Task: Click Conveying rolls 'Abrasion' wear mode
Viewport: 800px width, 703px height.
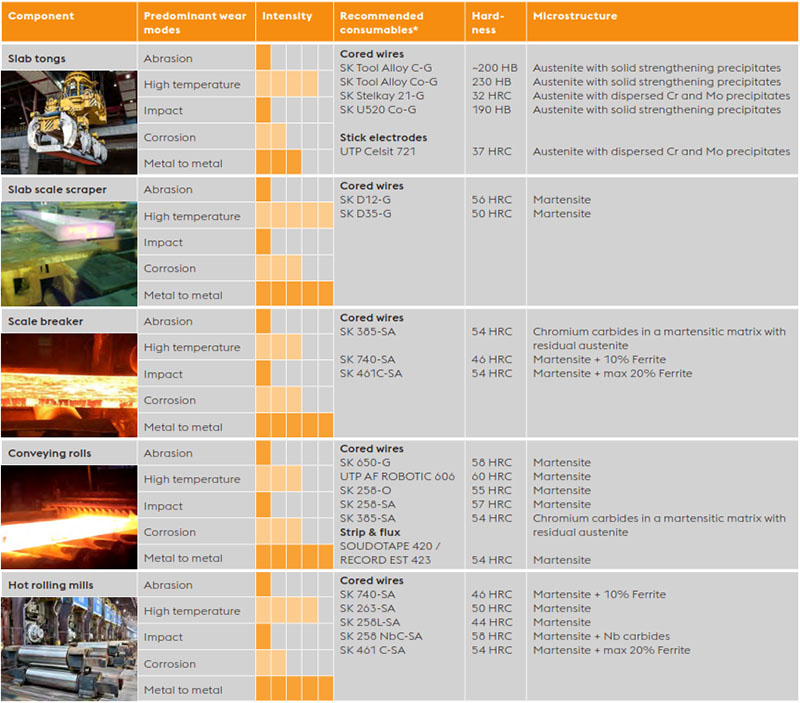Action: [x=168, y=453]
